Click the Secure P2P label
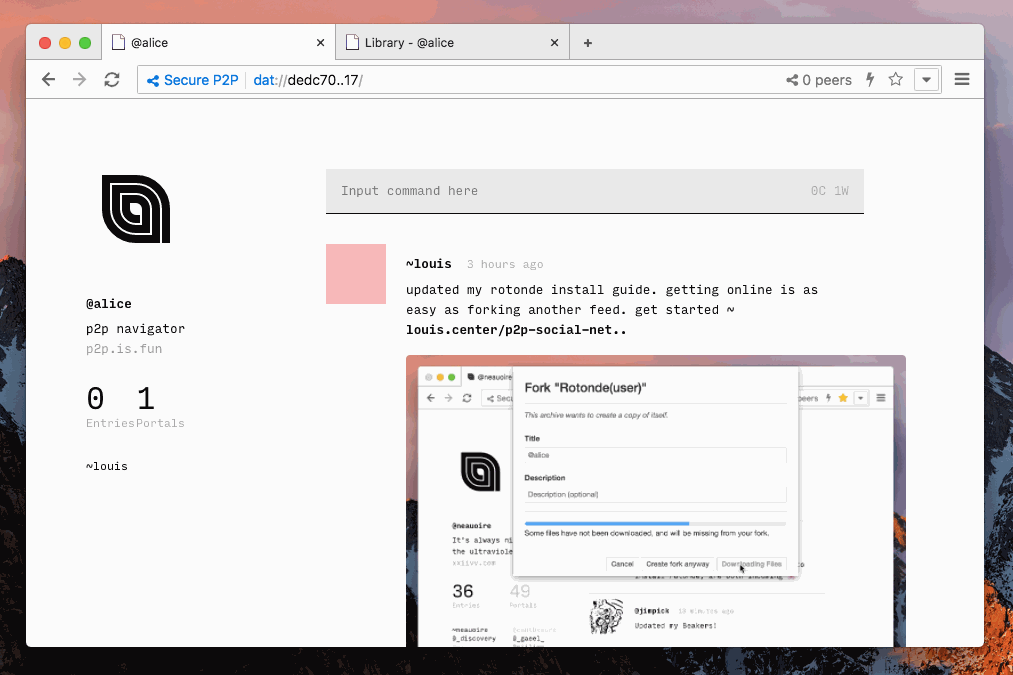The height and width of the screenshot is (675, 1013). coord(201,80)
